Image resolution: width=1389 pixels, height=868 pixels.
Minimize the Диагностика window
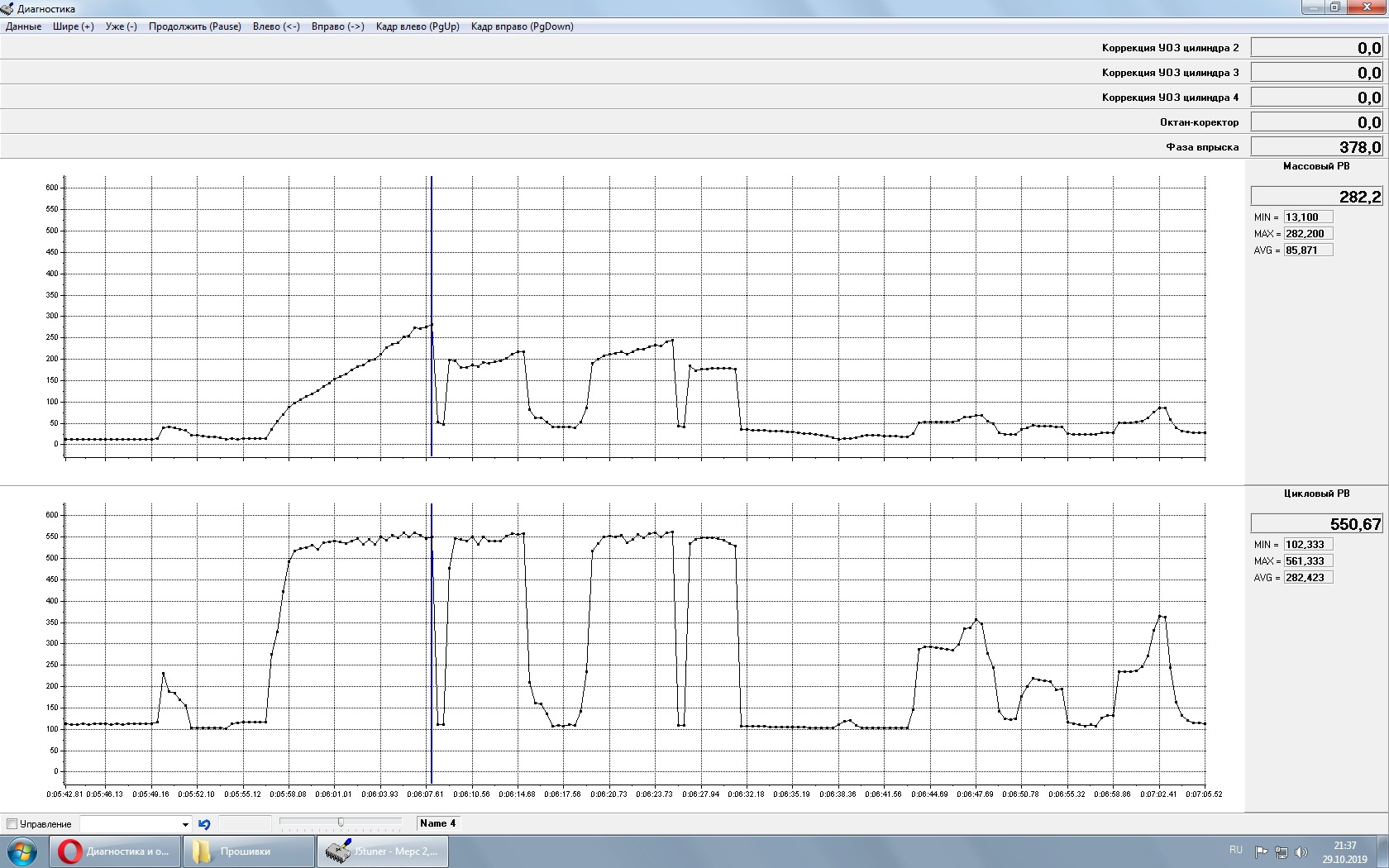coord(1314,7)
